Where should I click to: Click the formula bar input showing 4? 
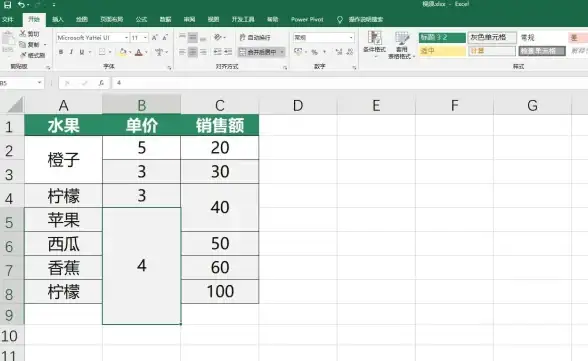pos(349,83)
